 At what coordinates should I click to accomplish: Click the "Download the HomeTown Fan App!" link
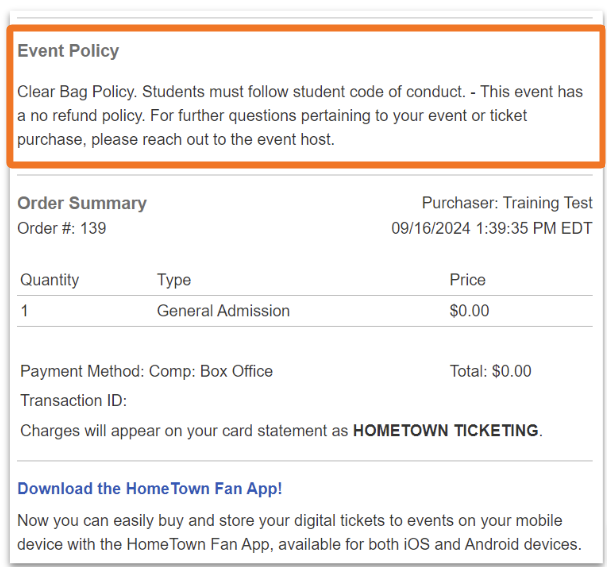coord(150,489)
